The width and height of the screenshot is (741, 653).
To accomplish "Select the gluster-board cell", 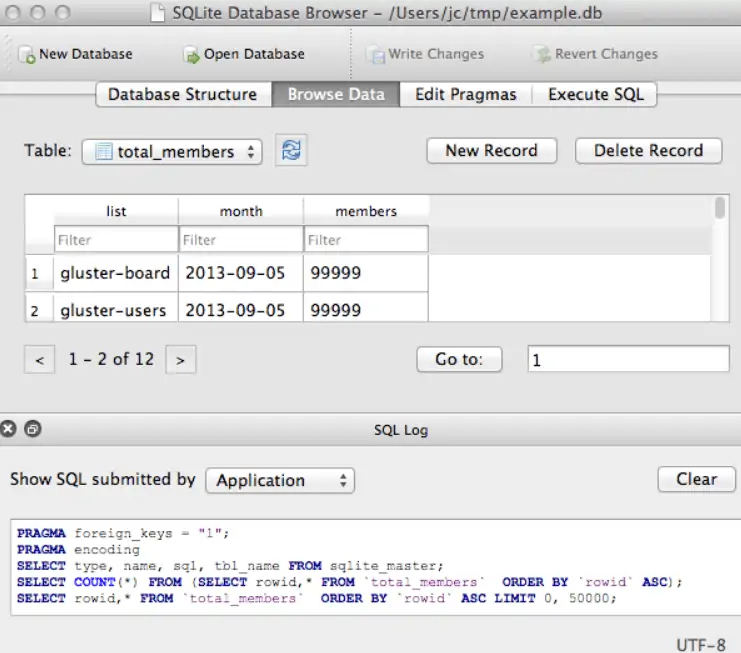I will (x=116, y=273).
